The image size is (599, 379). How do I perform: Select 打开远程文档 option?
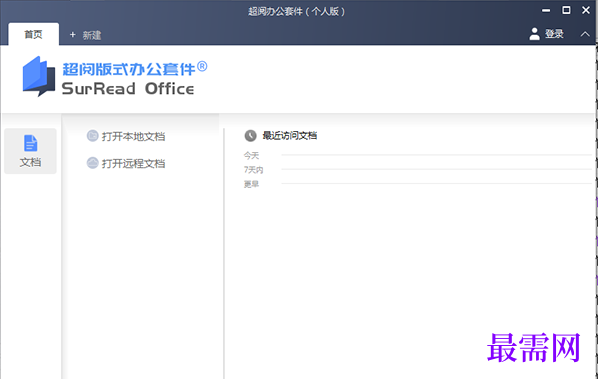(x=133, y=164)
